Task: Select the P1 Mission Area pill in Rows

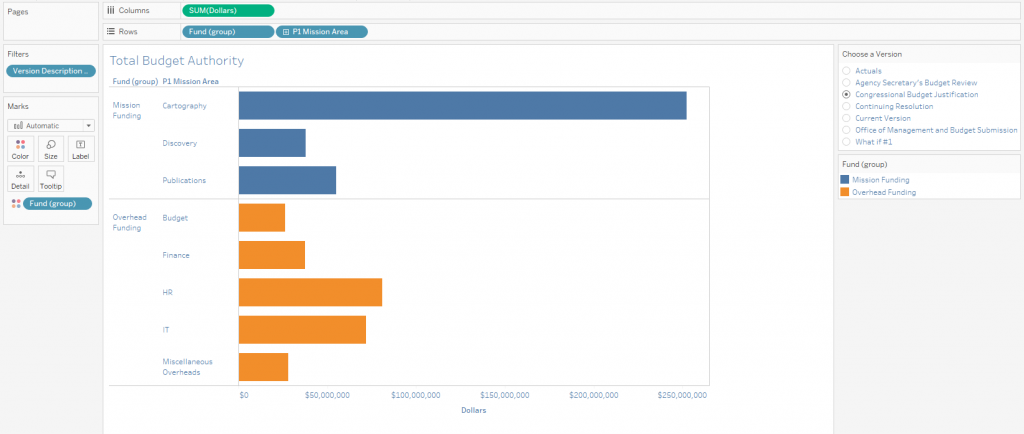Action: coord(322,31)
